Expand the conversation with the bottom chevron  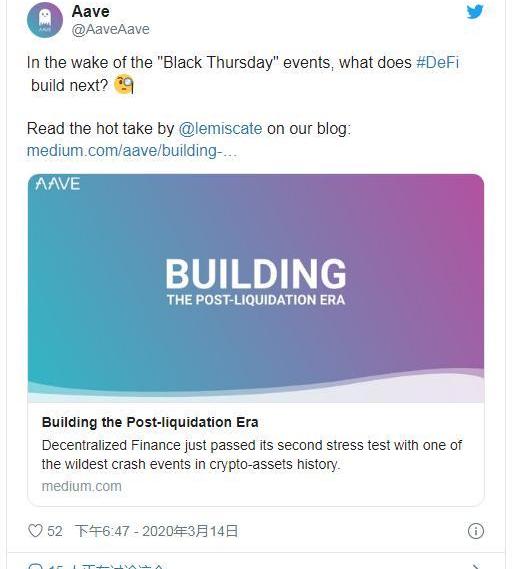tap(477, 566)
